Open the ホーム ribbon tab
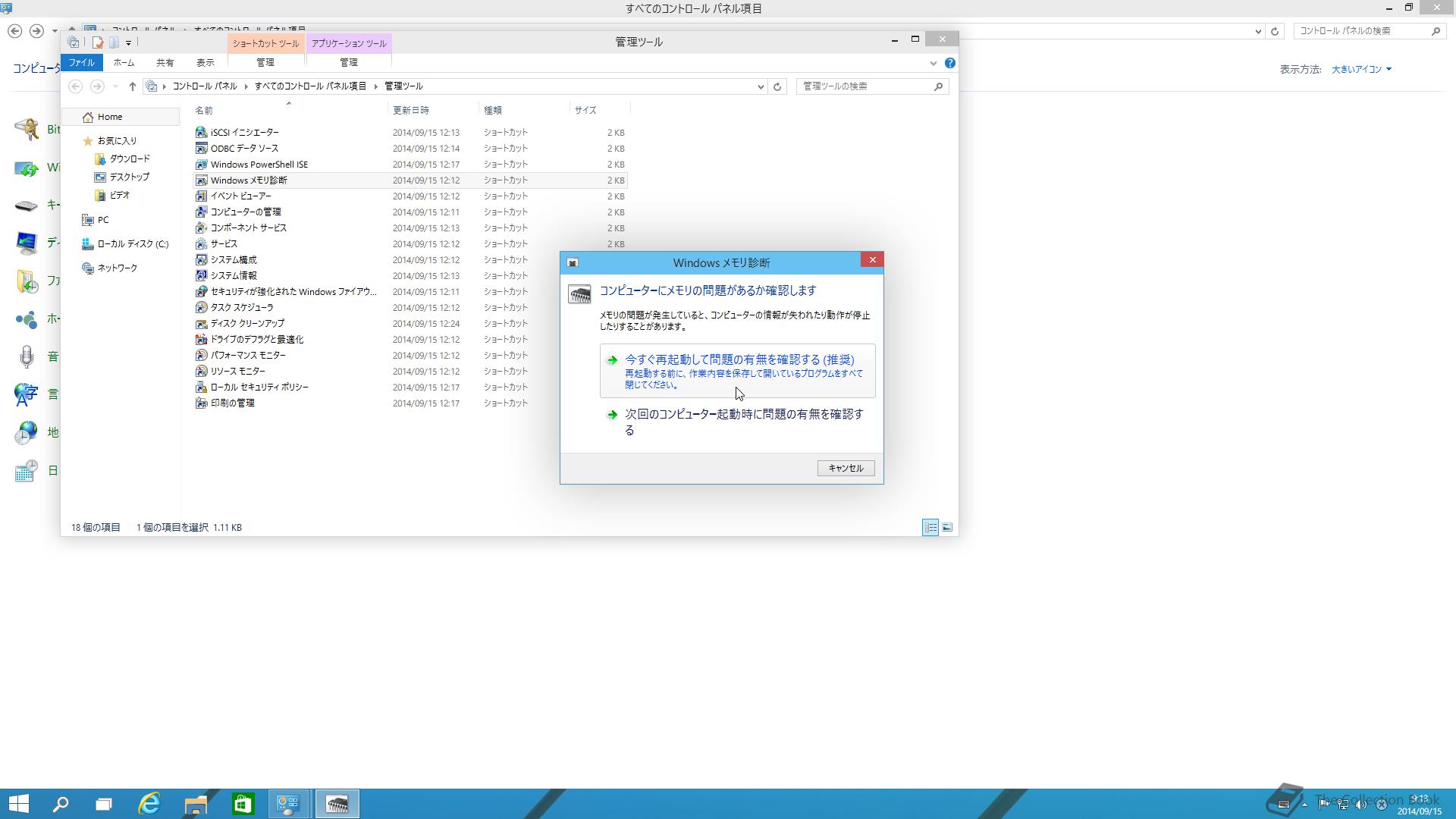 [x=124, y=63]
